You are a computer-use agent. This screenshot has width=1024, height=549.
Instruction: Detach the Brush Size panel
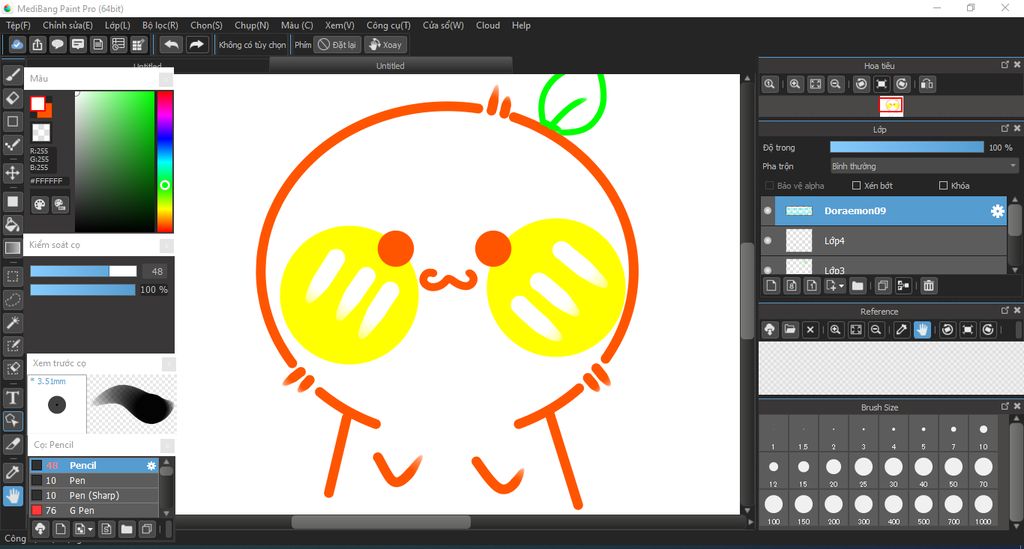click(x=1005, y=407)
